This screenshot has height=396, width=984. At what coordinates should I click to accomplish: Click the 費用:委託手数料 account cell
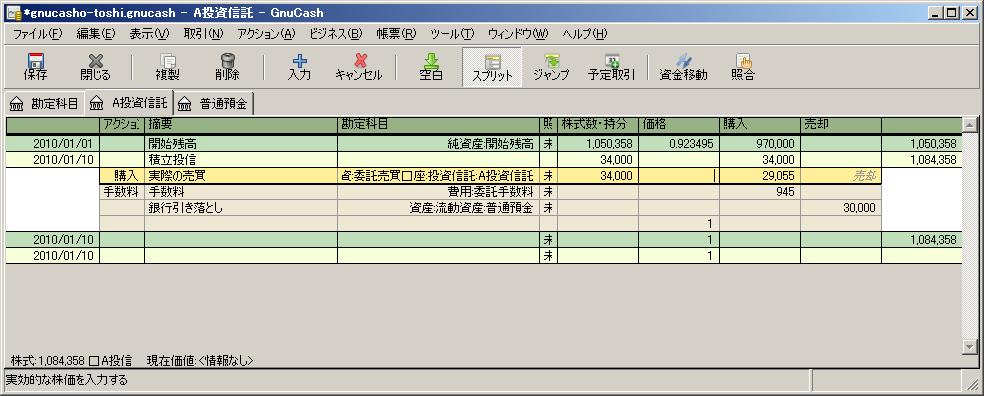click(x=438, y=192)
